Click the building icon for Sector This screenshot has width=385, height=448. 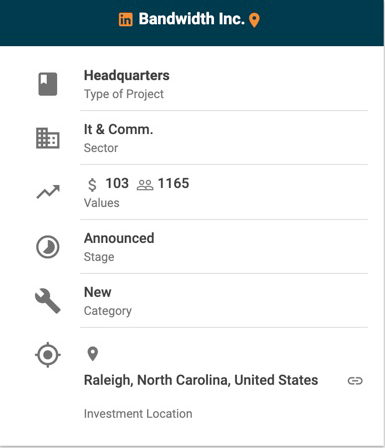[48, 138]
